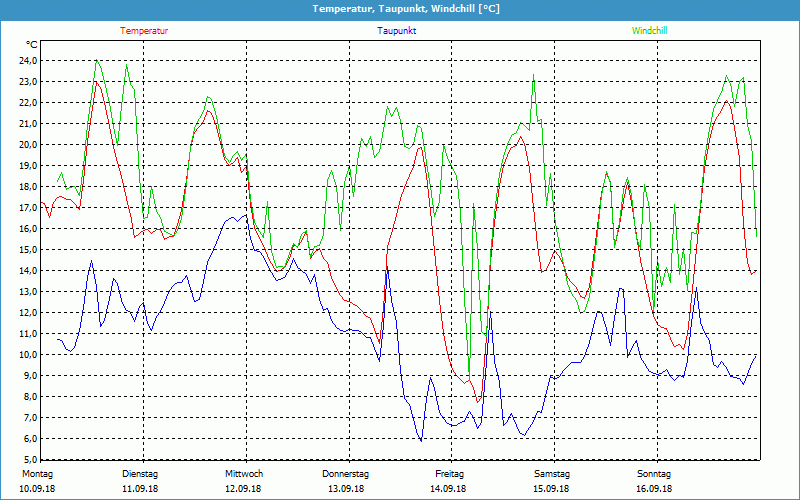The height and width of the screenshot is (500, 800).
Task: Click the 6,0 y-axis value
Action: [x=31, y=439]
